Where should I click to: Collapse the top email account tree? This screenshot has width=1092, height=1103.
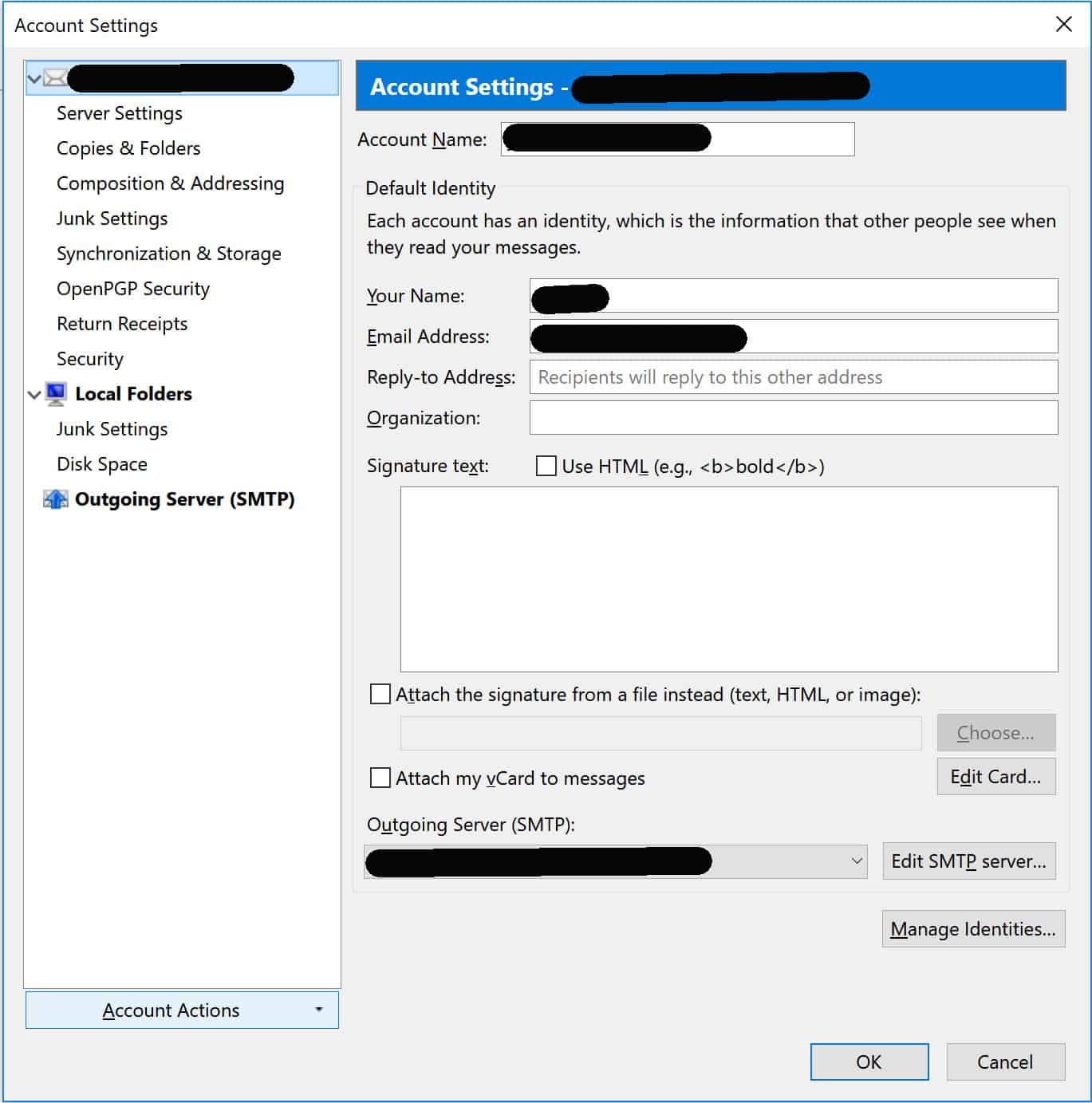pyautogui.click(x=32, y=77)
